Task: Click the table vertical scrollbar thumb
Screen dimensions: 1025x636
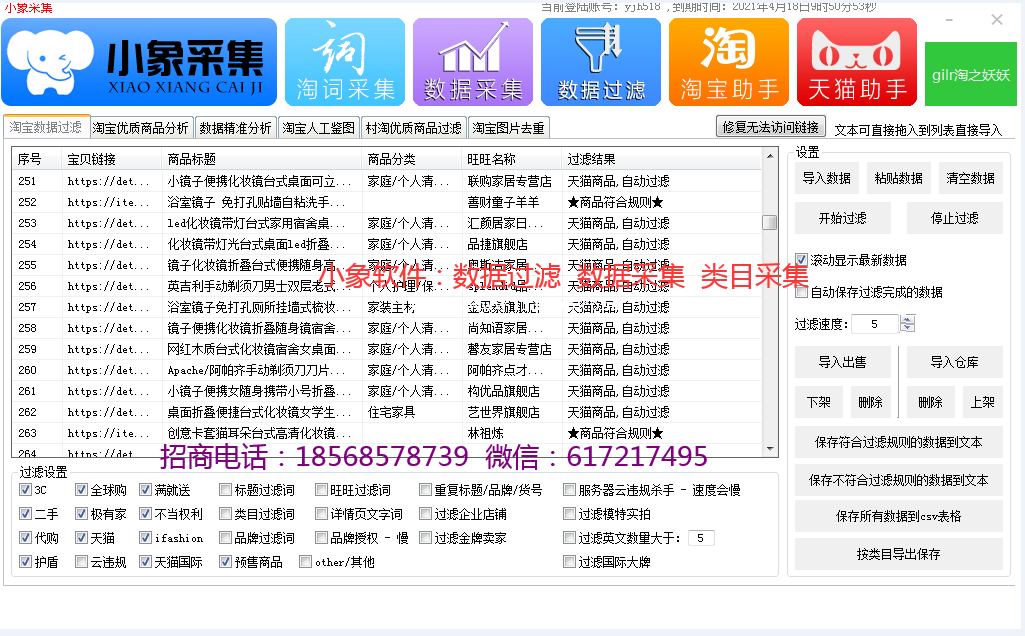Action: 770,222
